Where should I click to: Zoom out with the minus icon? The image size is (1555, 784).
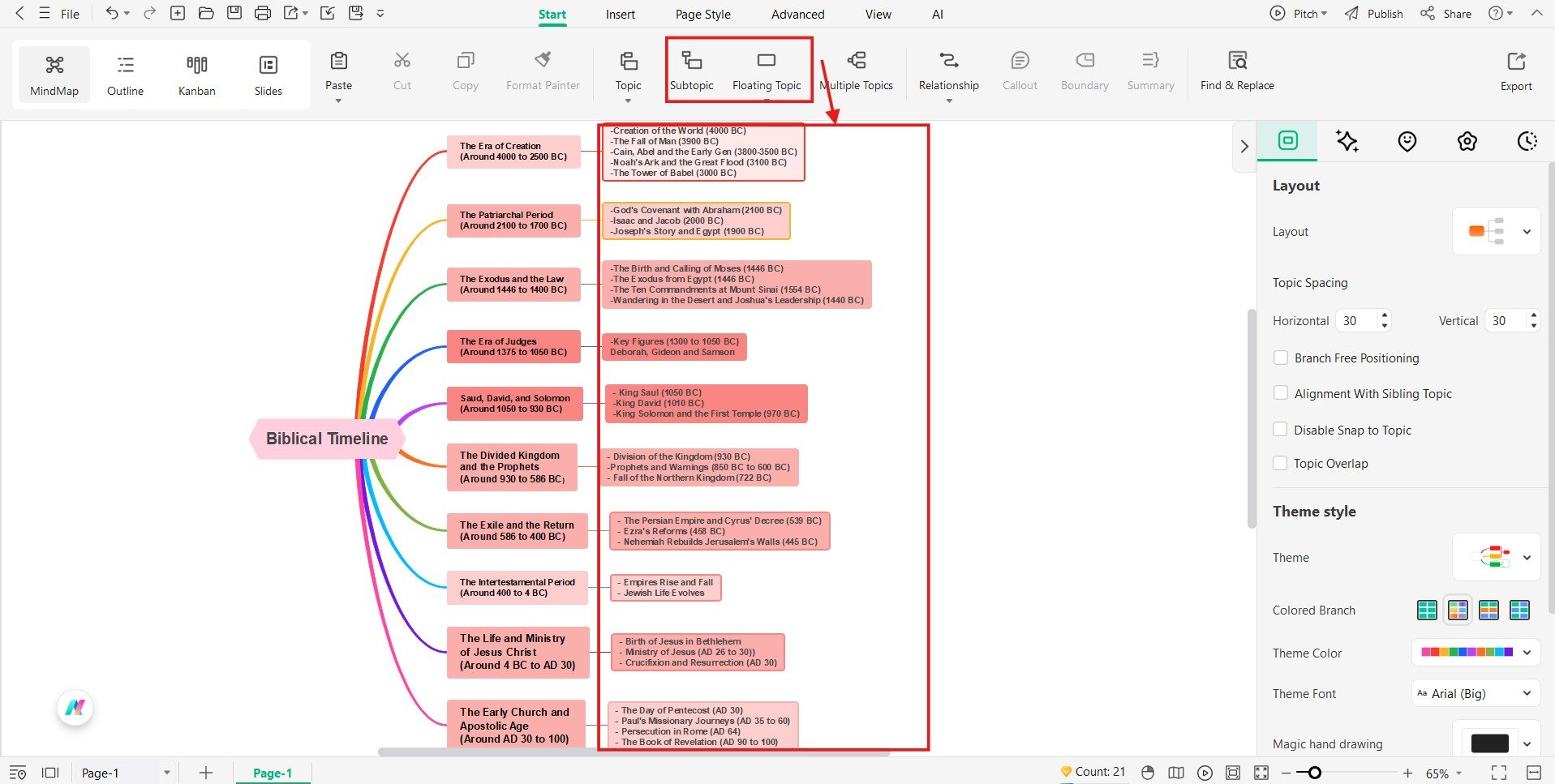pyautogui.click(x=1286, y=773)
